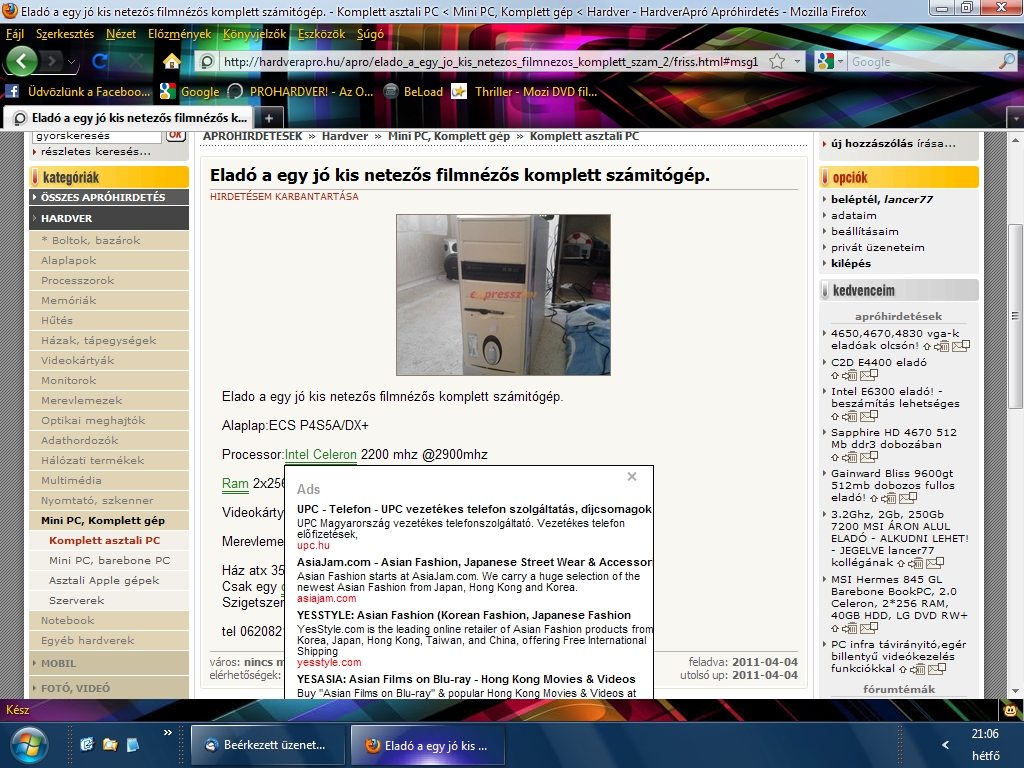Open privát üzeneteim link
Viewport: 1024px width, 768px height.
(x=878, y=248)
